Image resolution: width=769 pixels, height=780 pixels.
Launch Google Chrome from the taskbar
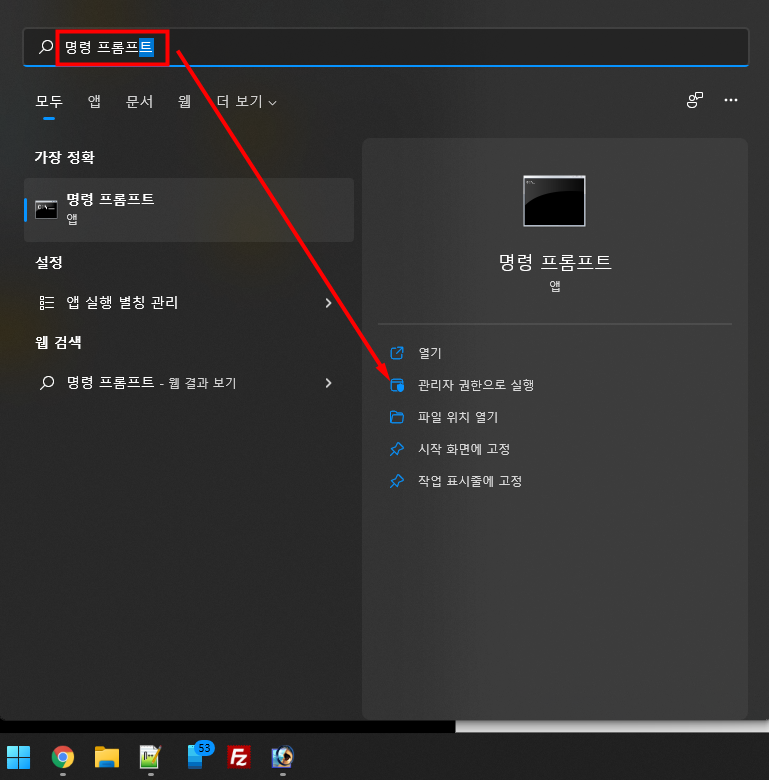tap(63, 757)
